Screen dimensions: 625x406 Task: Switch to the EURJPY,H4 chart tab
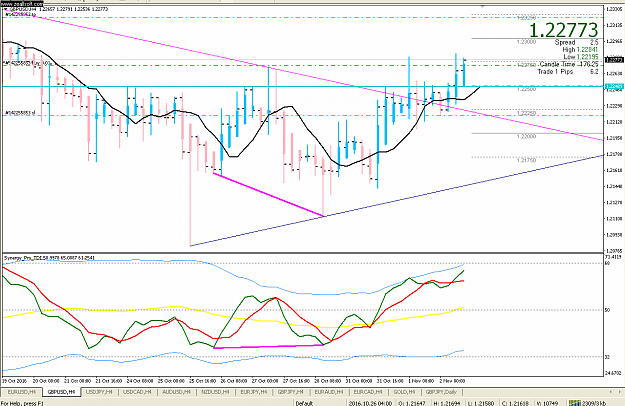[254, 392]
